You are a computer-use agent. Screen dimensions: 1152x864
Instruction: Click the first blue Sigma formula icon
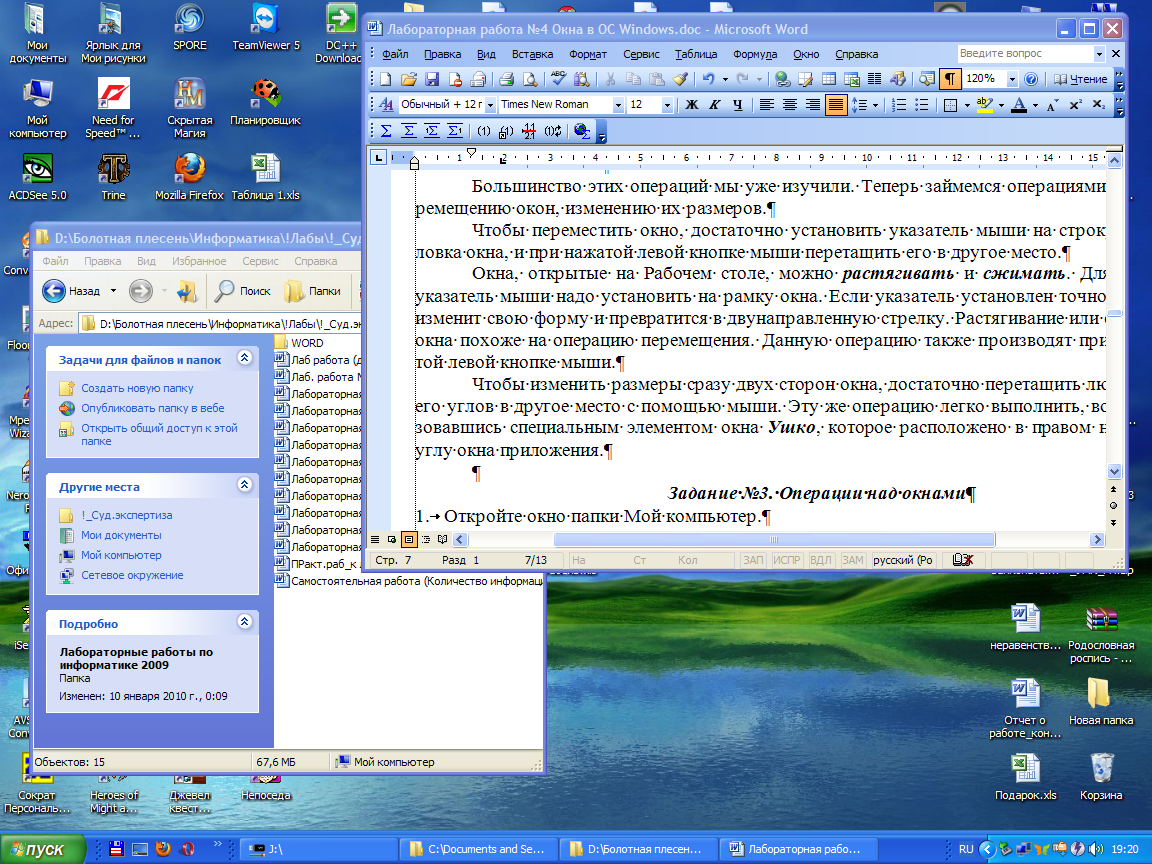point(386,131)
